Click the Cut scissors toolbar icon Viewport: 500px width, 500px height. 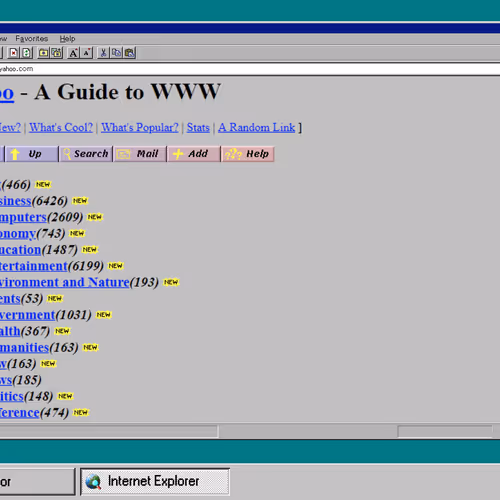click(104, 53)
